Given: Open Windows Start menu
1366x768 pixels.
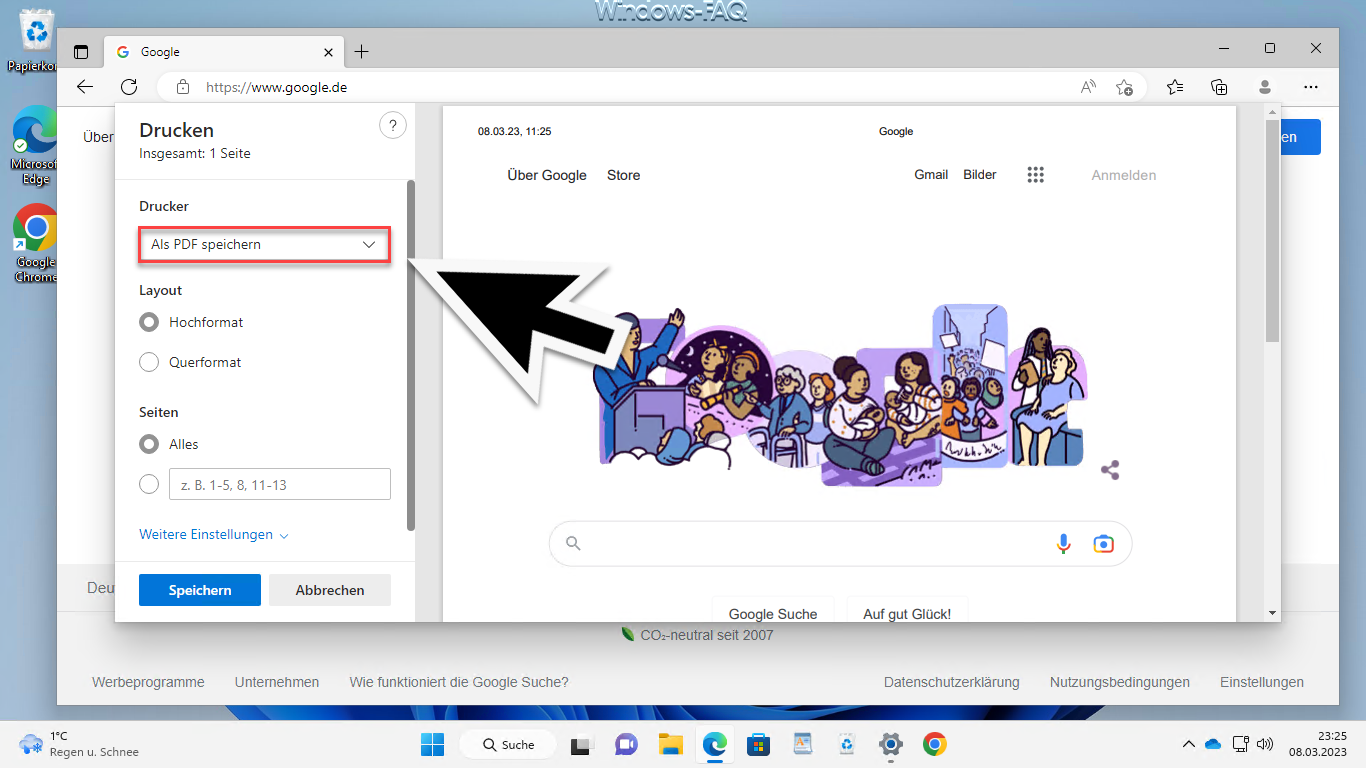Looking at the screenshot, I should click(432, 744).
